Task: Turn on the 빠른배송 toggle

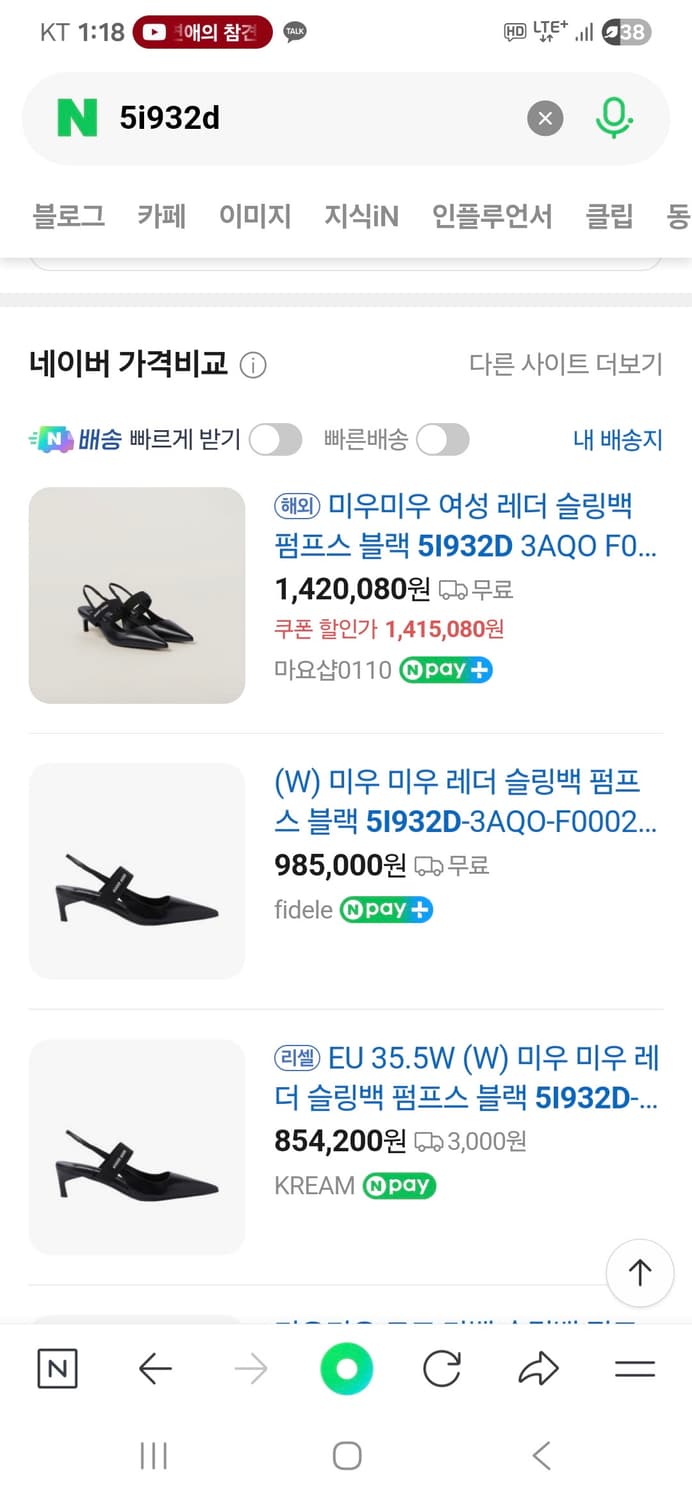Action: click(x=442, y=440)
